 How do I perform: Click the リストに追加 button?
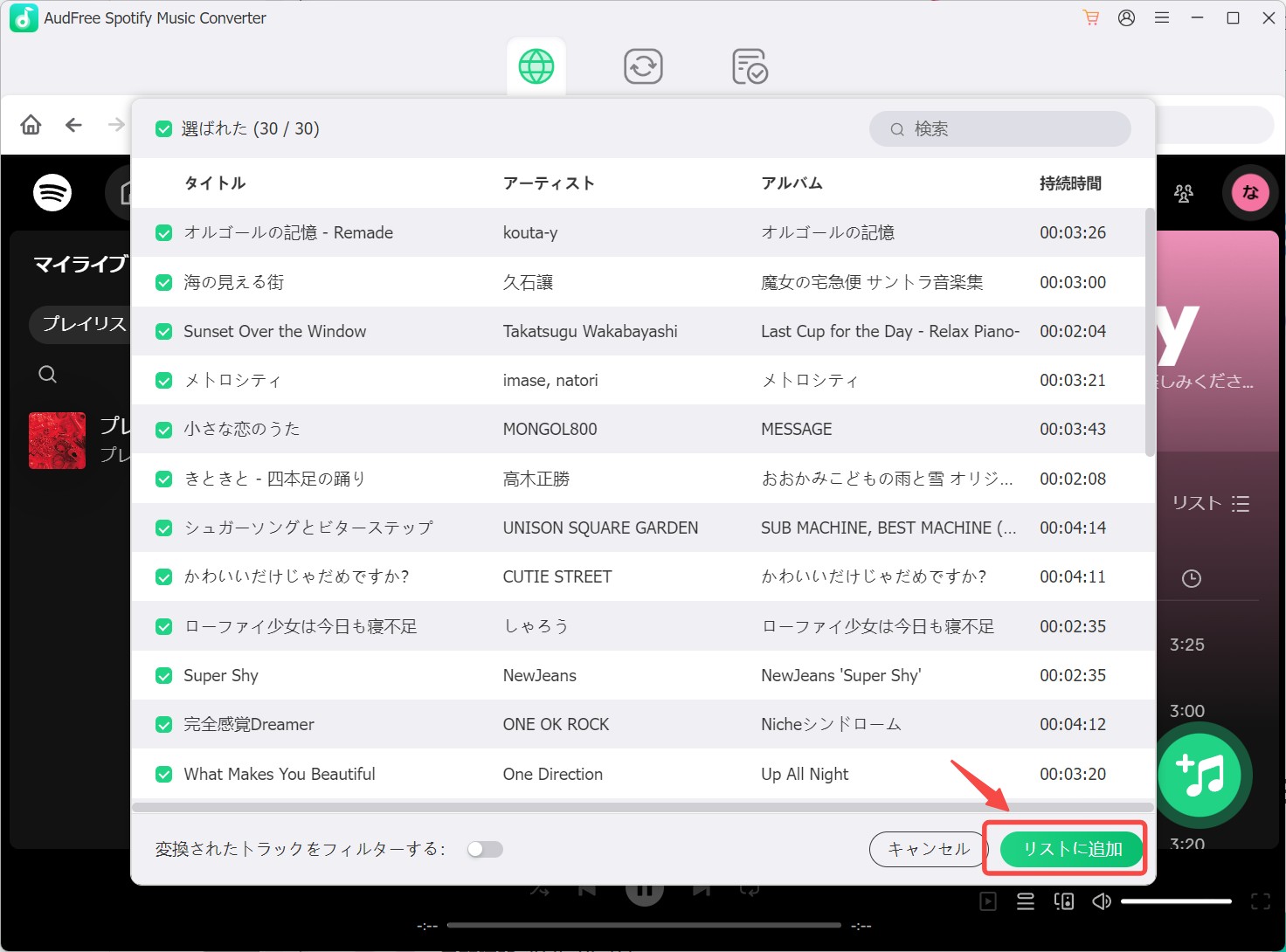(1072, 849)
